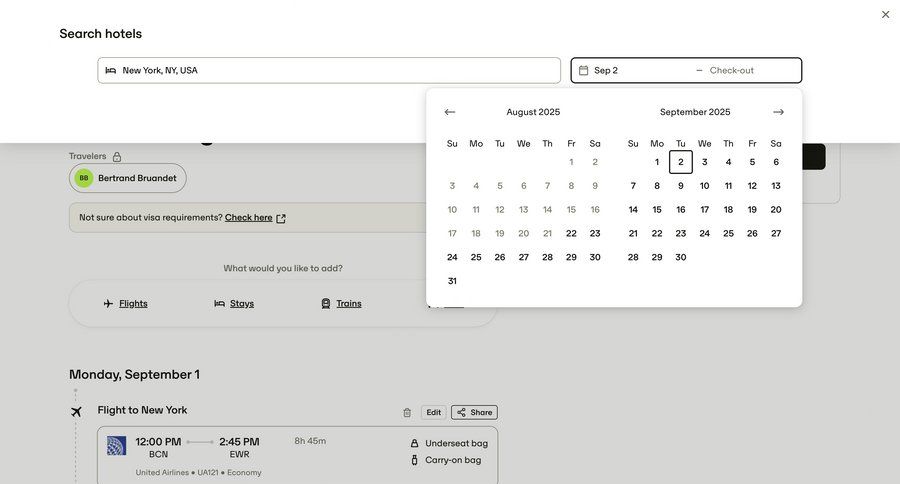The height and width of the screenshot is (484, 900).
Task: Click the Monday, September 1 heading
Action: click(134, 374)
